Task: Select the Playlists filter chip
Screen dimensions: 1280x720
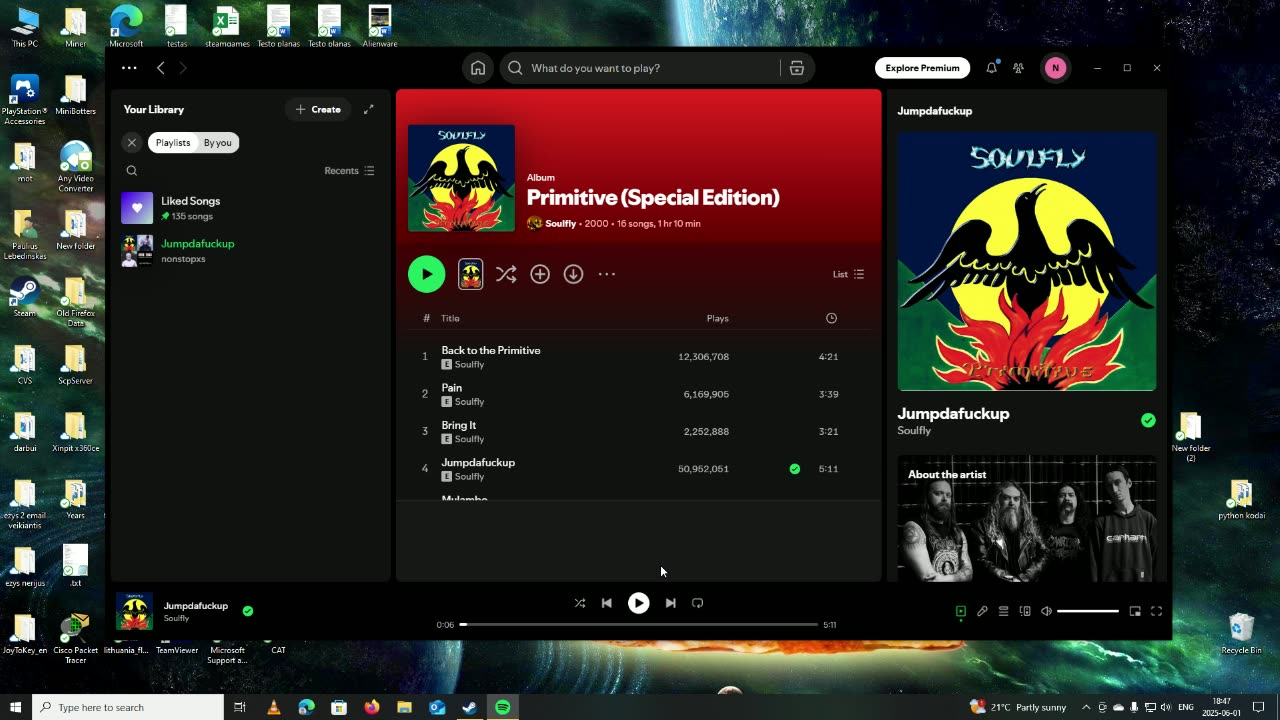Action: point(173,143)
